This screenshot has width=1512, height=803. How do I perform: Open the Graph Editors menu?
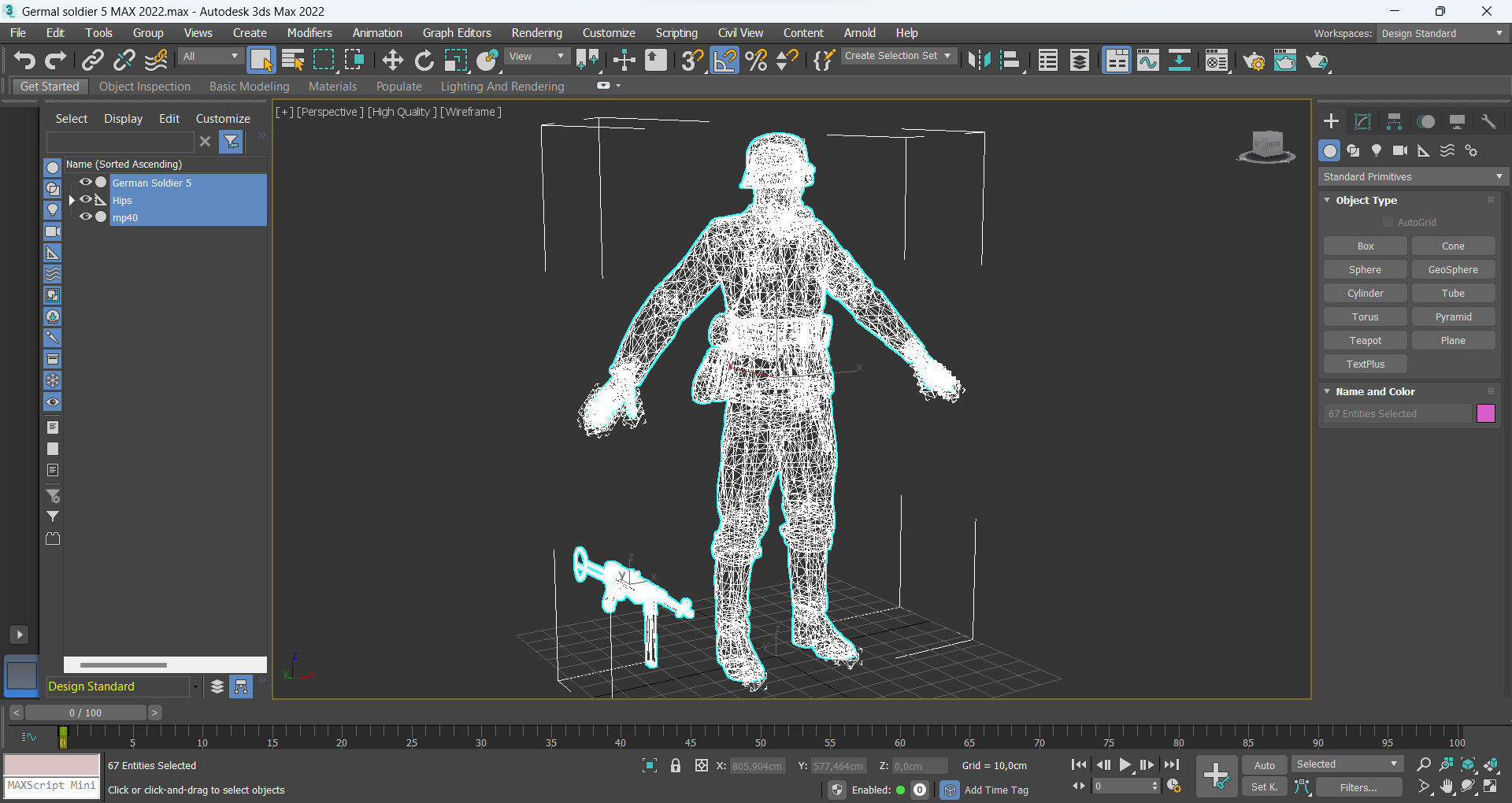(x=457, y=33)
